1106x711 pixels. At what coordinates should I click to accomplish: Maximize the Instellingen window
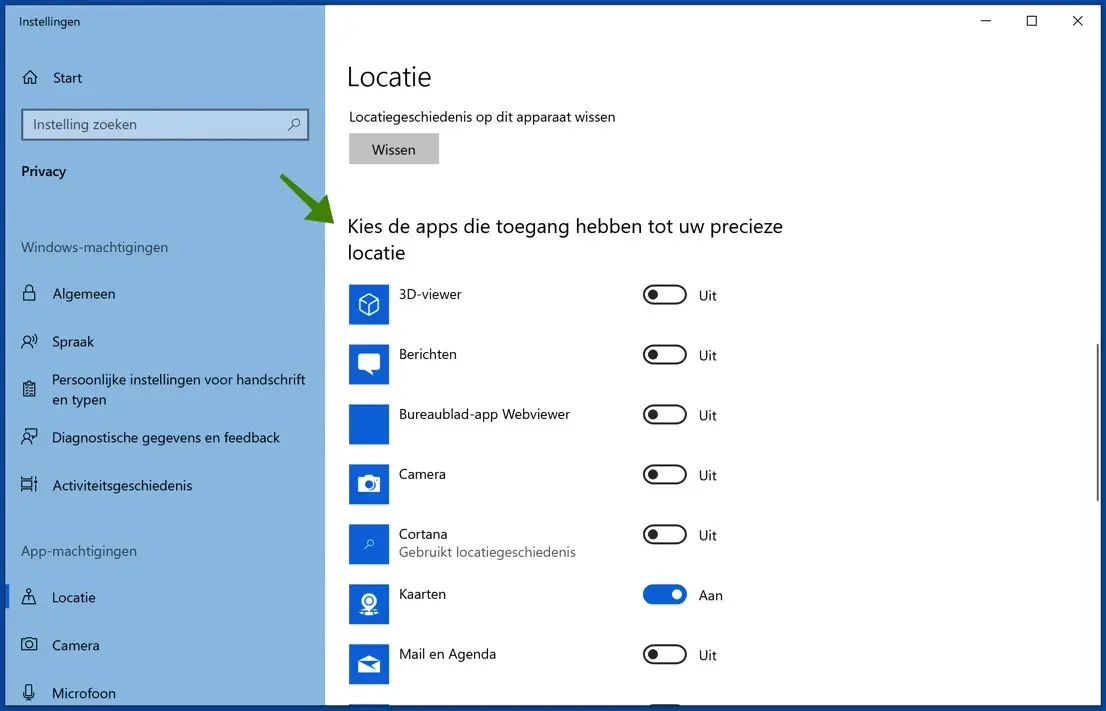tap(1032, 21)
